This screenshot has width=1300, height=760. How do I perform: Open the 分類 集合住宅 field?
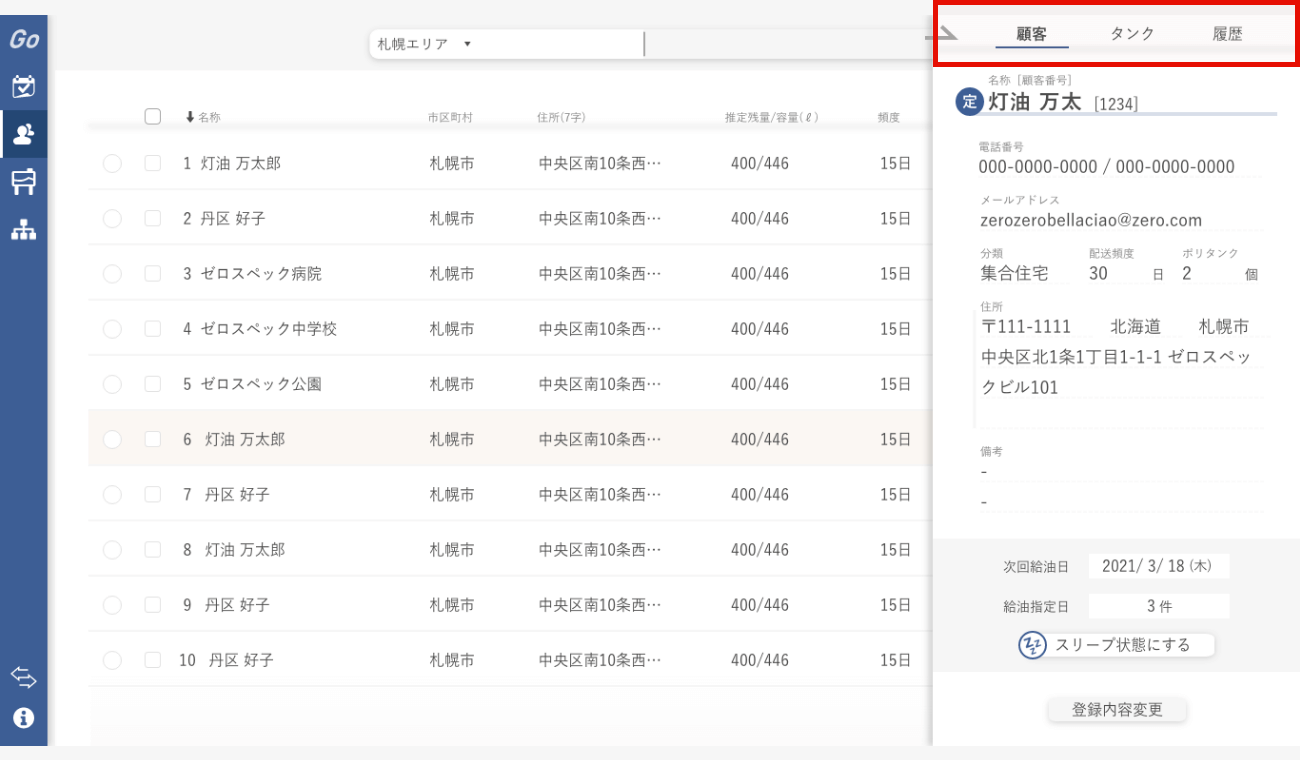point(1025,273)
